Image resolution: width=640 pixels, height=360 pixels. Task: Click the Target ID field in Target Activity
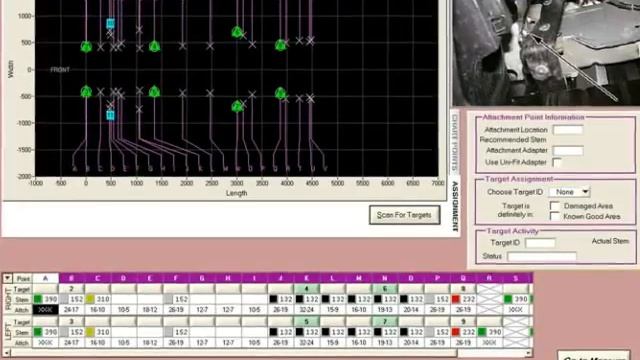(540, 243)
